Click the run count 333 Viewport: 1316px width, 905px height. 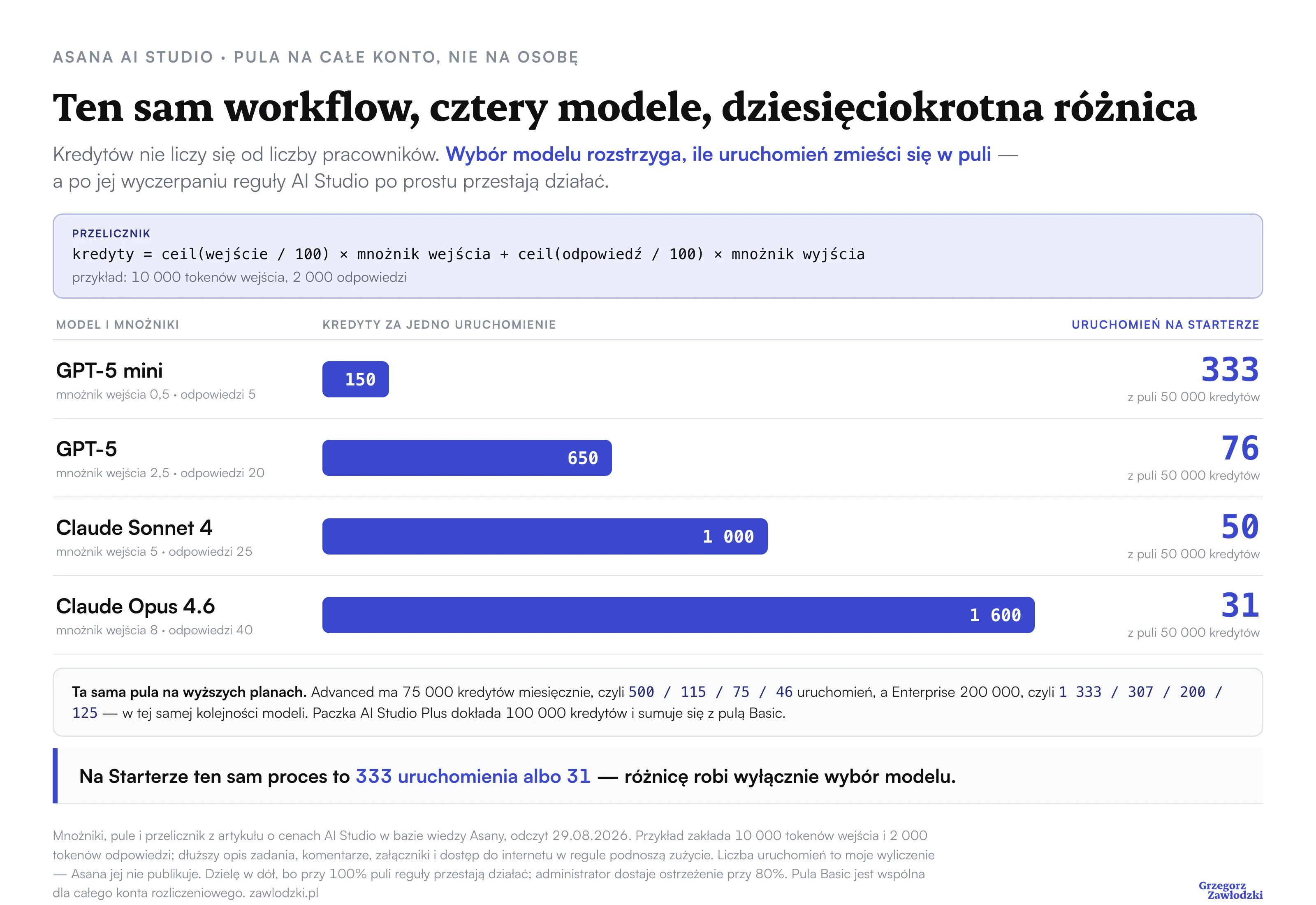pos(1230,370)
